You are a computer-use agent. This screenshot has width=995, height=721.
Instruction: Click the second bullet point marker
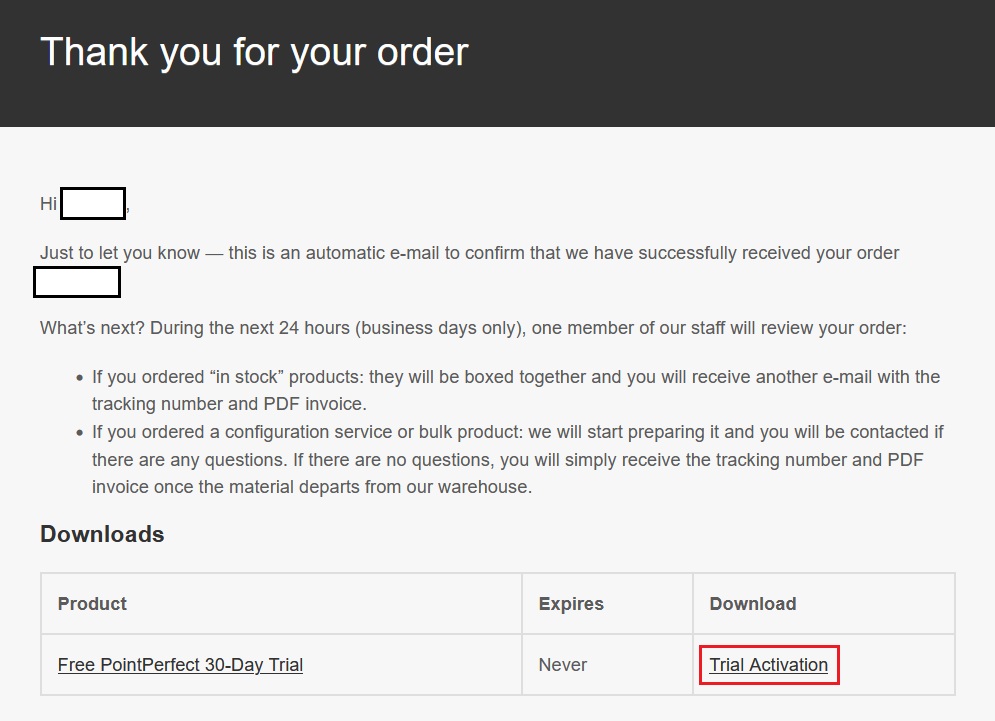(80, 433)
